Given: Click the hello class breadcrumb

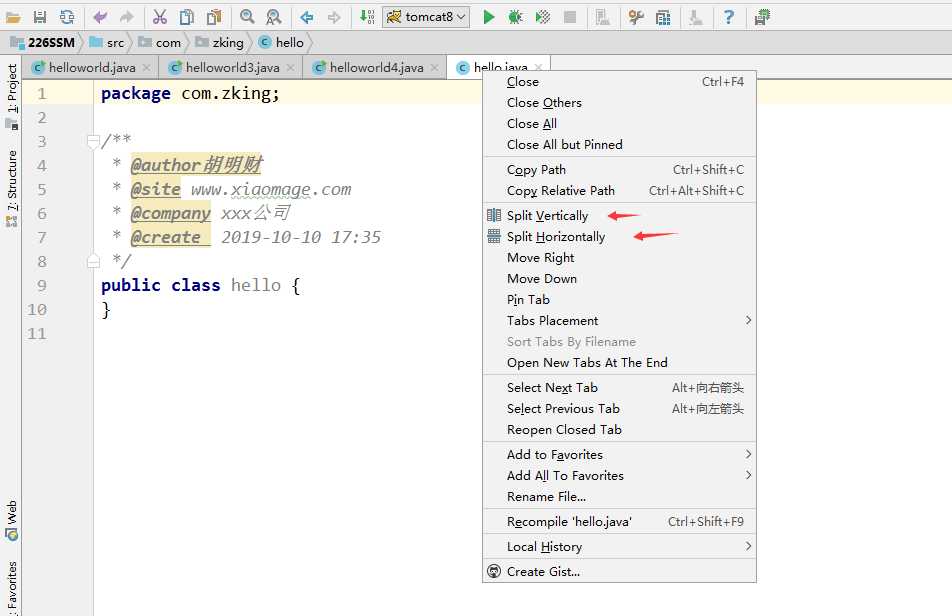Looking at the screenshot, I should click(x=281, y=42).
